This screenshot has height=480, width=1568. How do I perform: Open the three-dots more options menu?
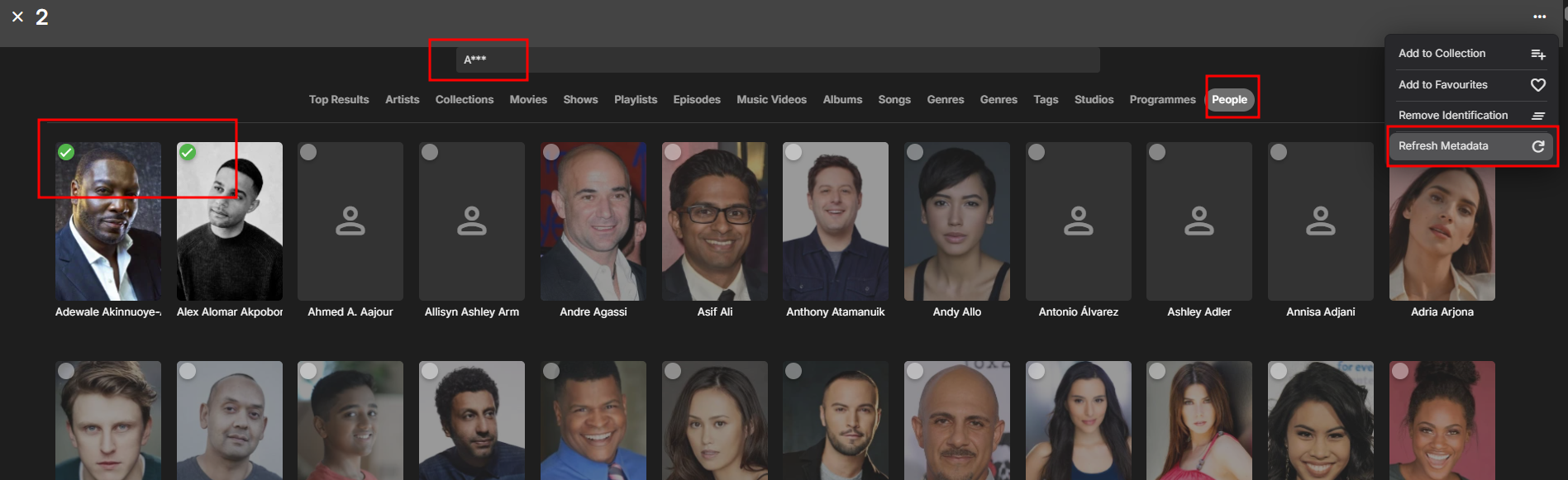tap(1539, 17)
